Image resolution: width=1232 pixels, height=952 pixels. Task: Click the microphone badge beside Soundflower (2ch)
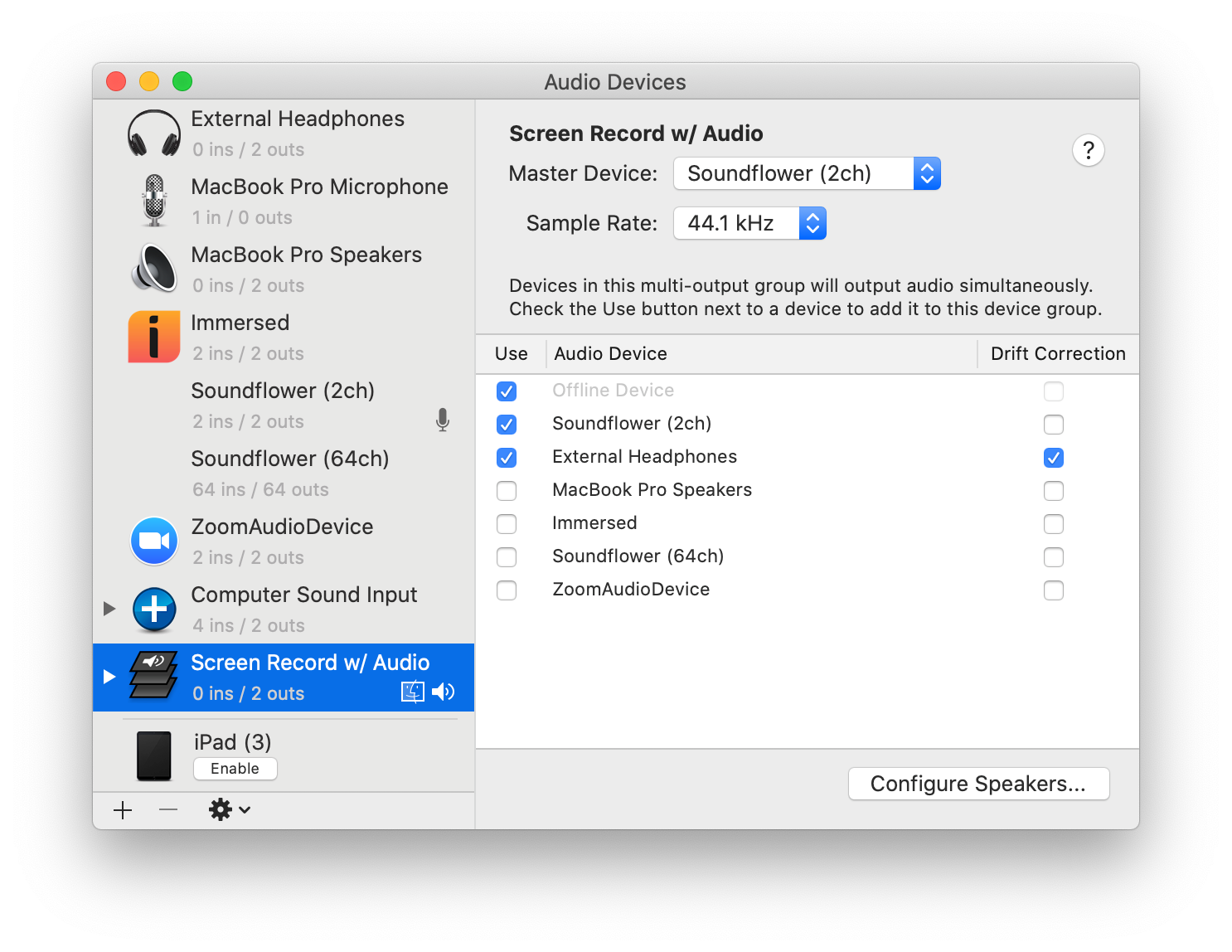point(442,420)
